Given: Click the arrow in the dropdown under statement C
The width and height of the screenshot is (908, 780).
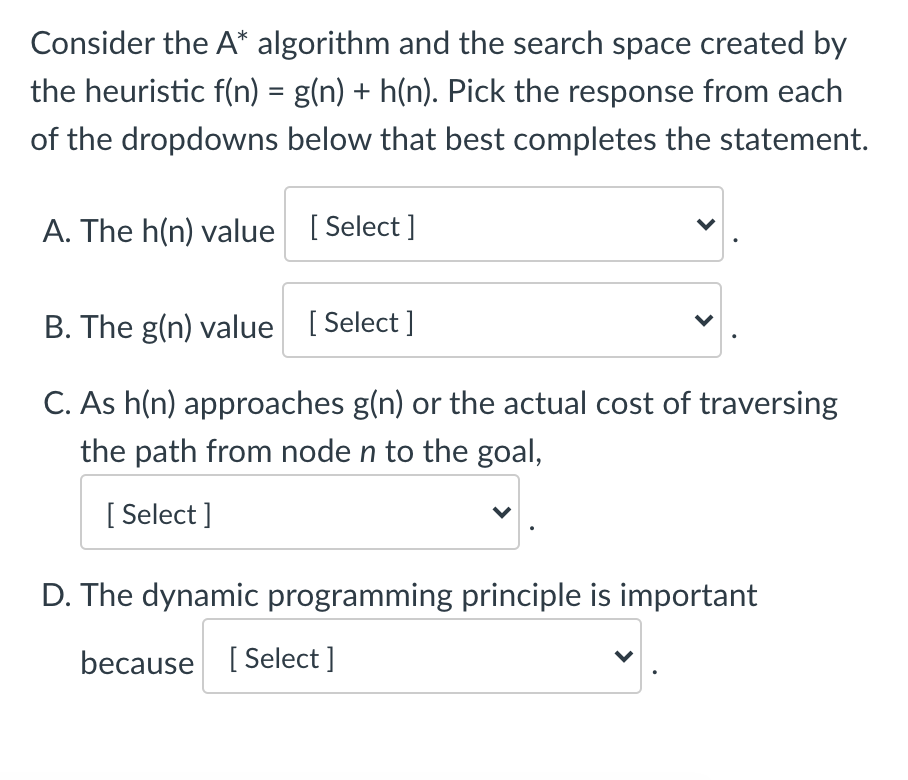Looking at the screenshot, I should tap(501, 512).
